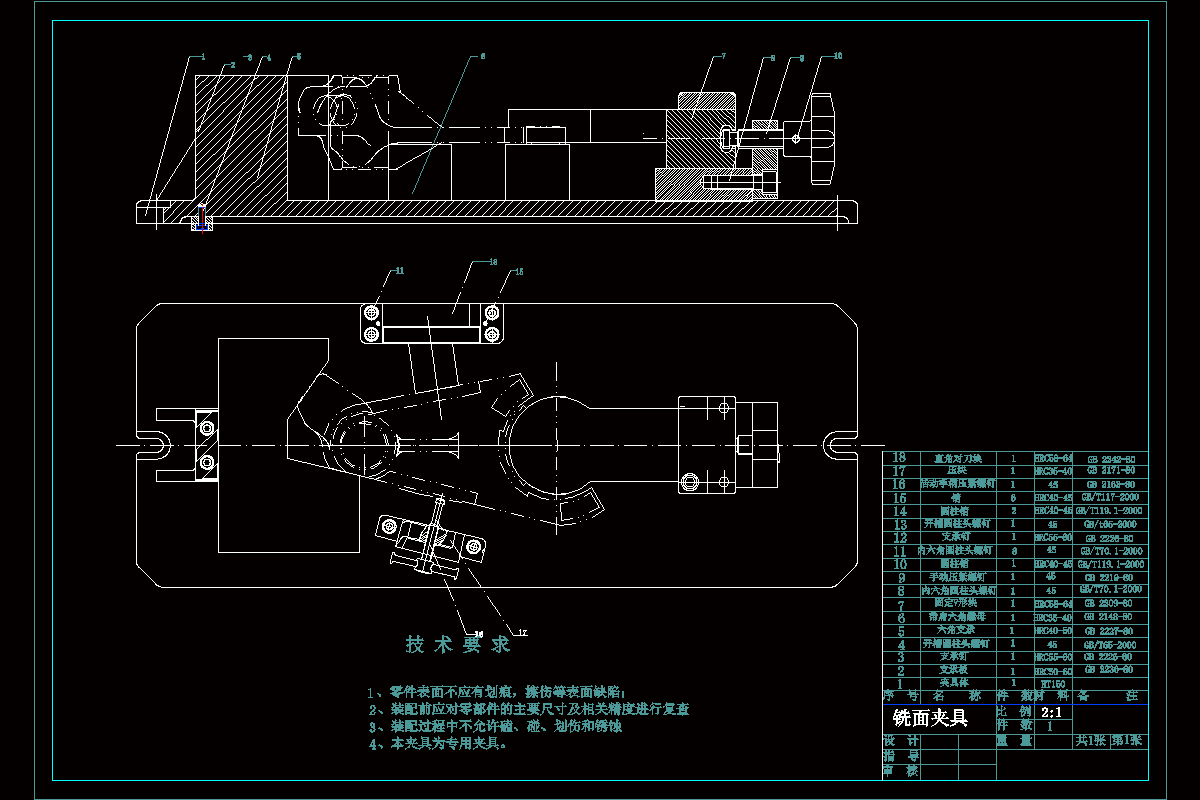This screenshot has width=1200, height=800.
Task: Click the 共1张 sheet count text
Action: click(1091, 741)
